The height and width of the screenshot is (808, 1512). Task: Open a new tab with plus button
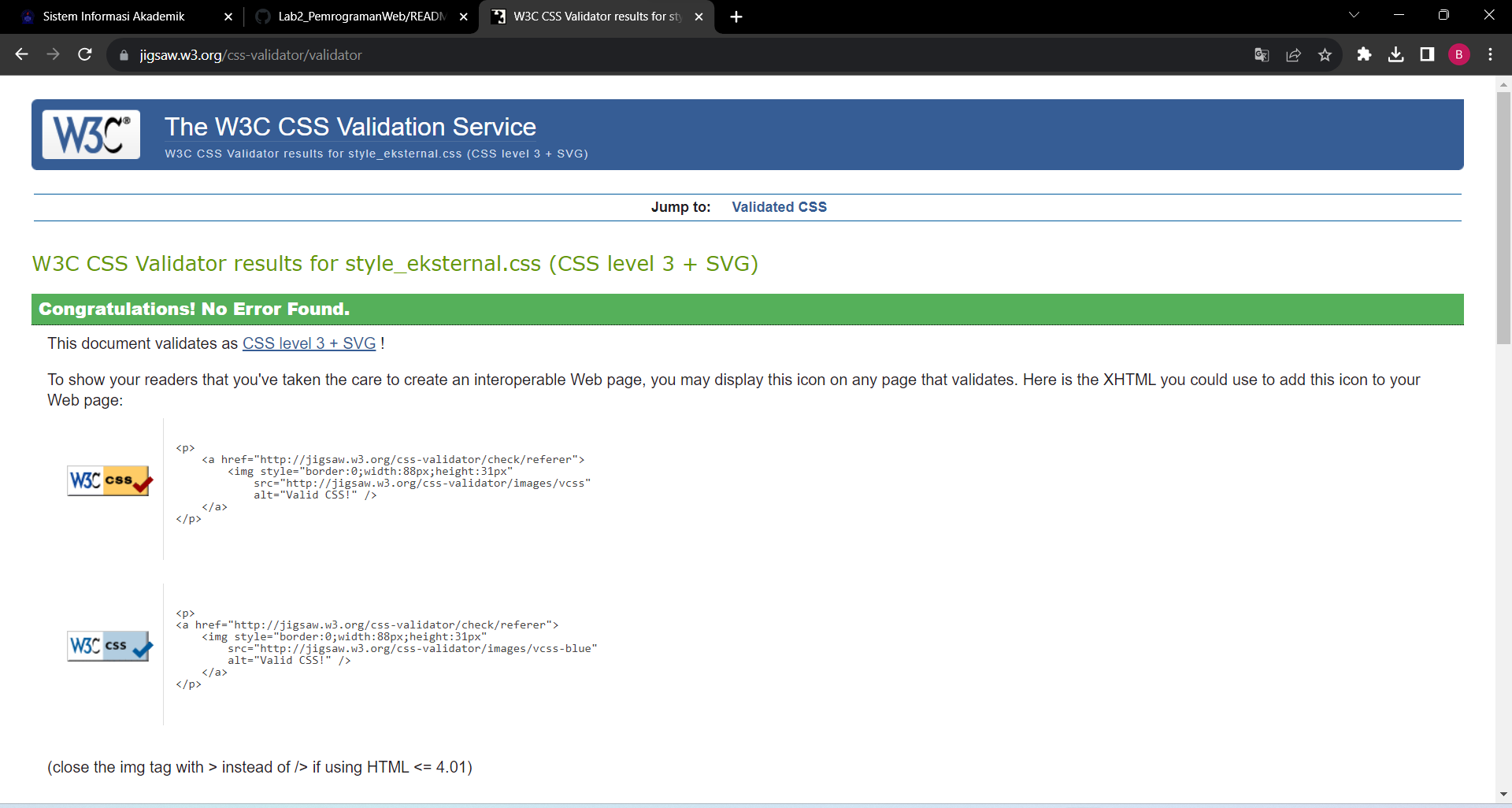coord(736,16)
